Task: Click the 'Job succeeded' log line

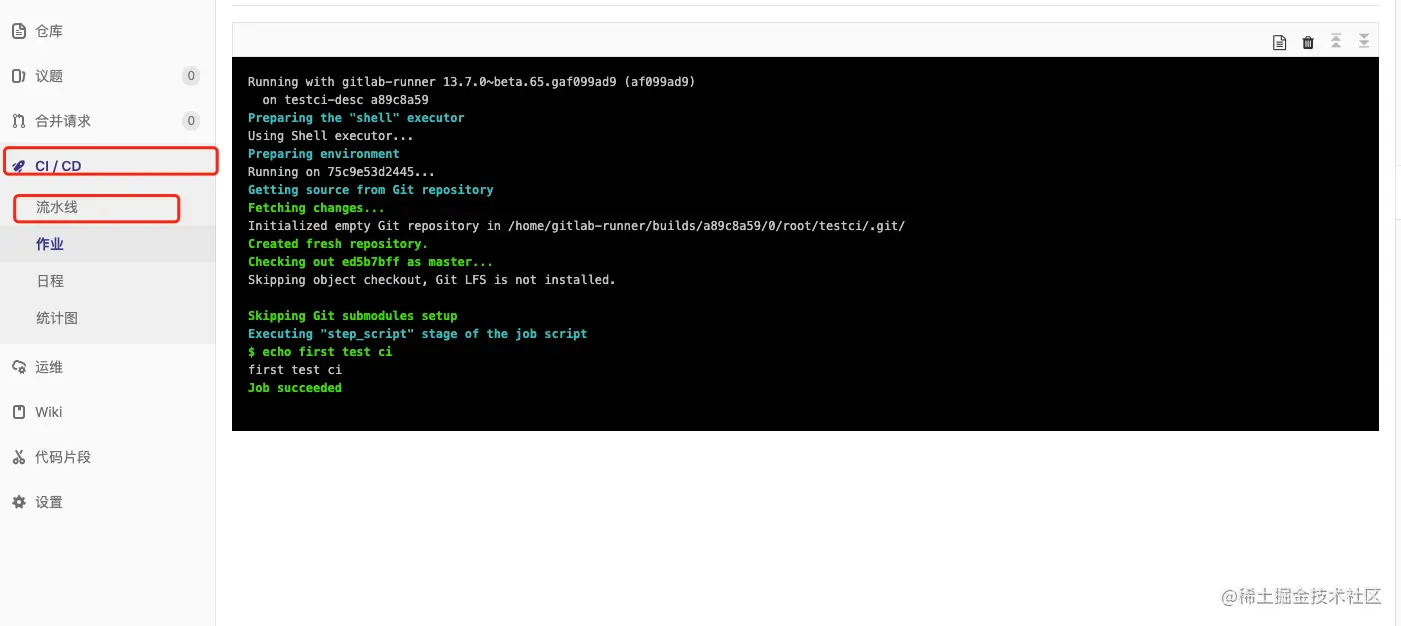Action: tap(295, 388)
